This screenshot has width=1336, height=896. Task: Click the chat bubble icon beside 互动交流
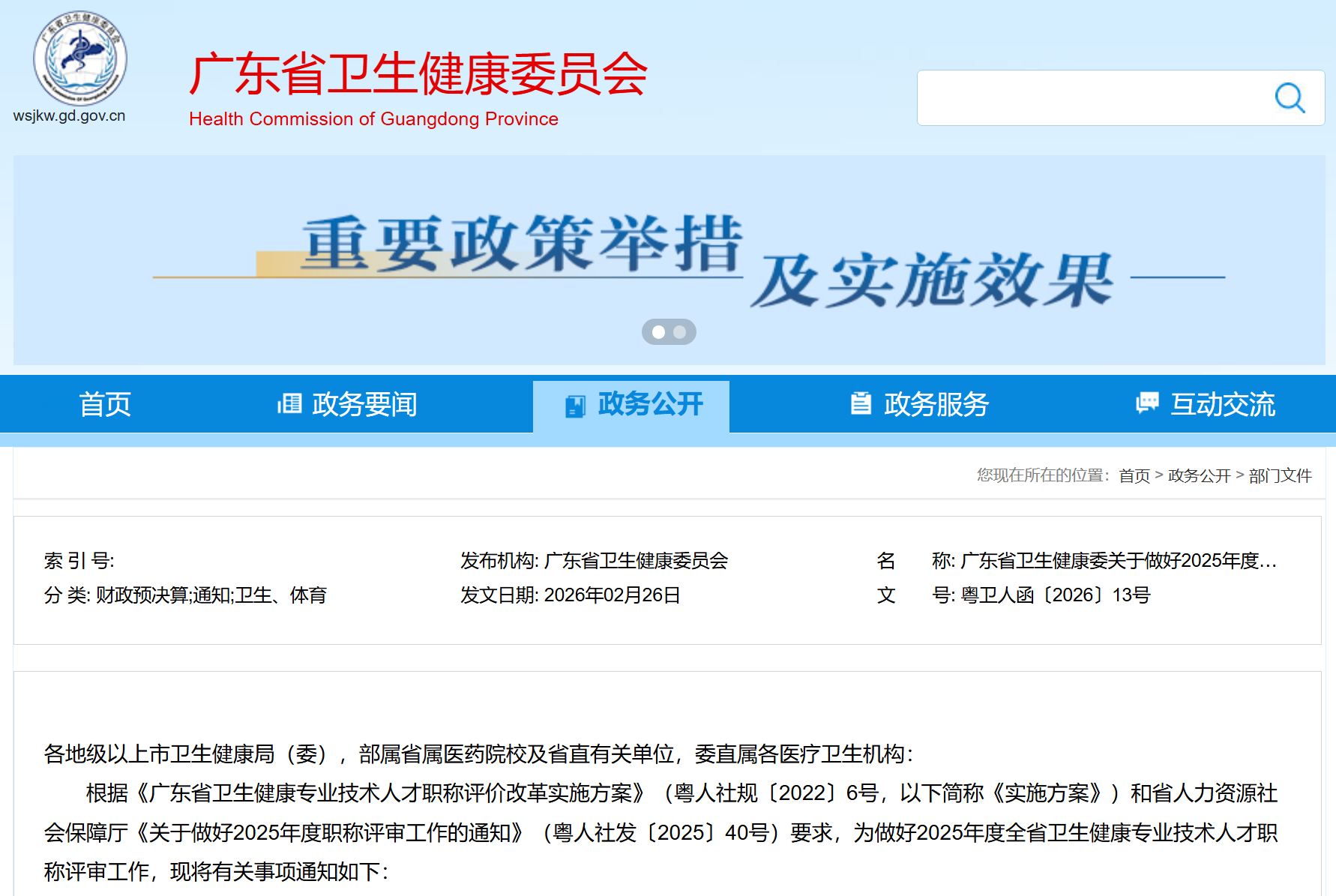(x=1147, y=403)
